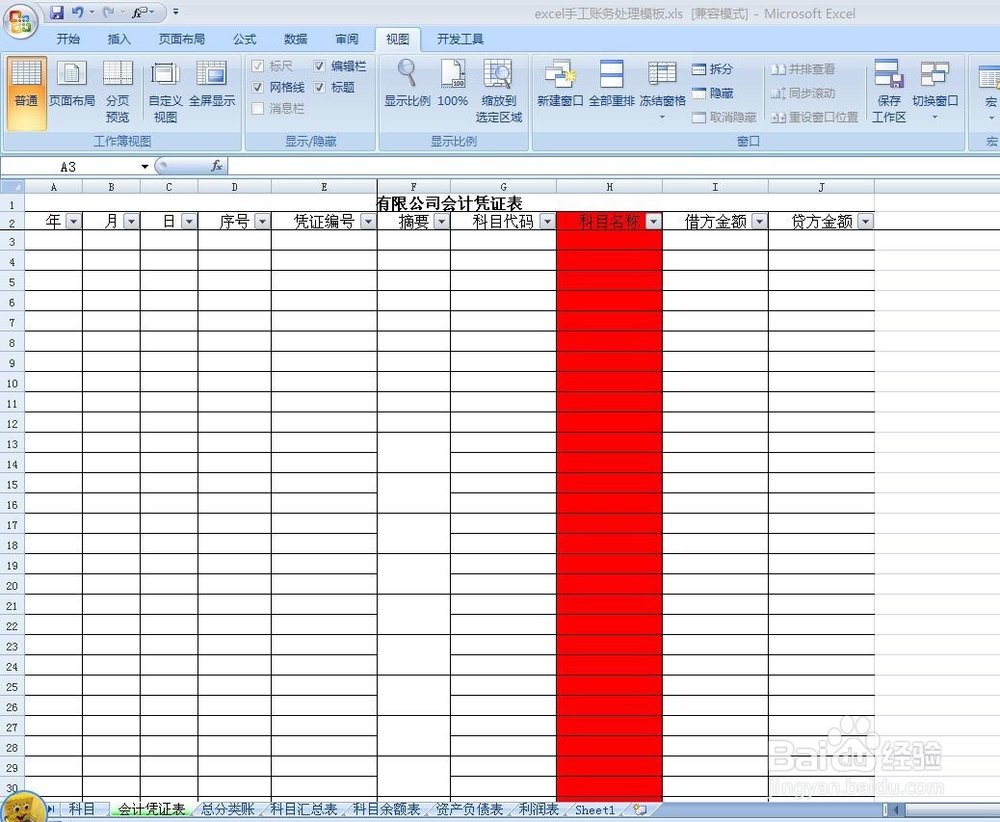This screenshot has height=822, width=1000.
Task: Click the select-all corner of grid
Action: [12, 187]
